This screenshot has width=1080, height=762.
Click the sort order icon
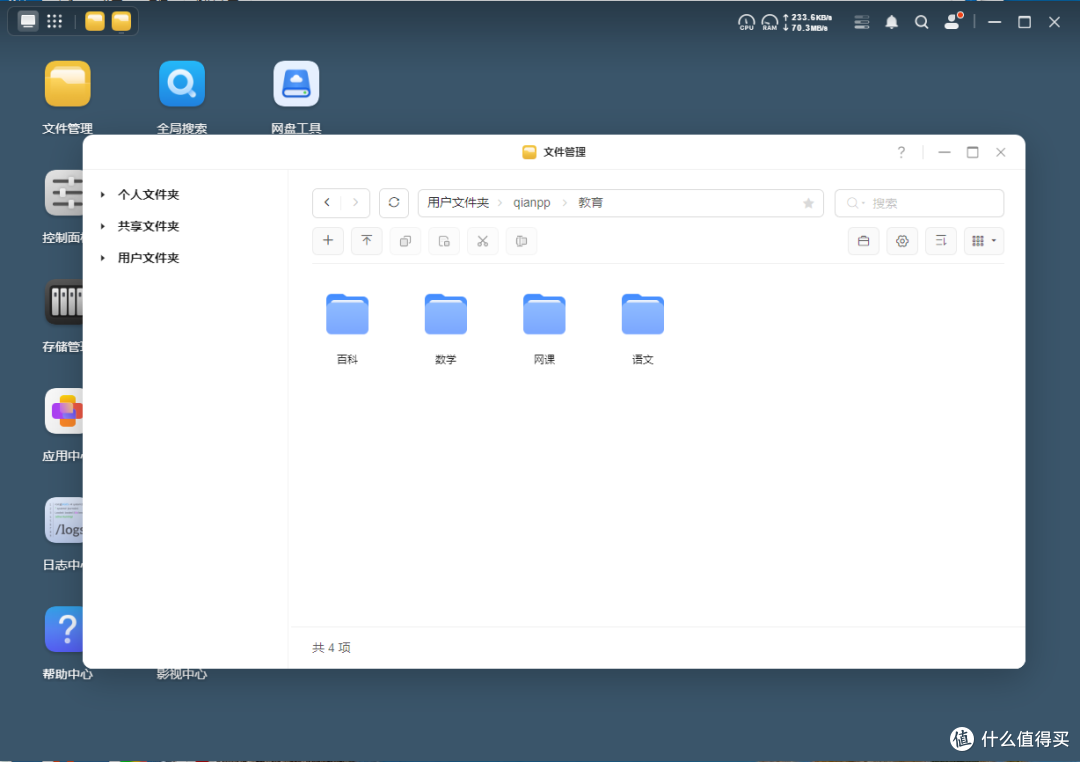coord(941,240)
